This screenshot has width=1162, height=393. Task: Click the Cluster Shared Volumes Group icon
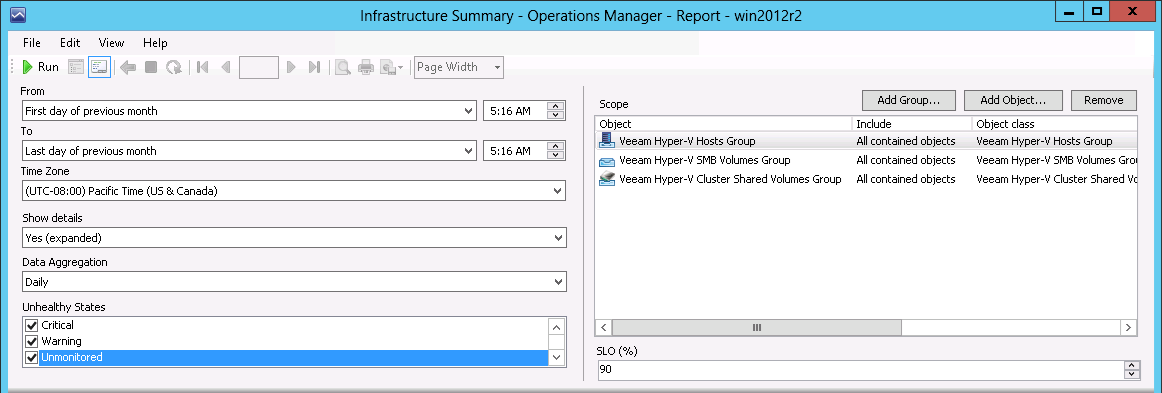click(607, 179)
